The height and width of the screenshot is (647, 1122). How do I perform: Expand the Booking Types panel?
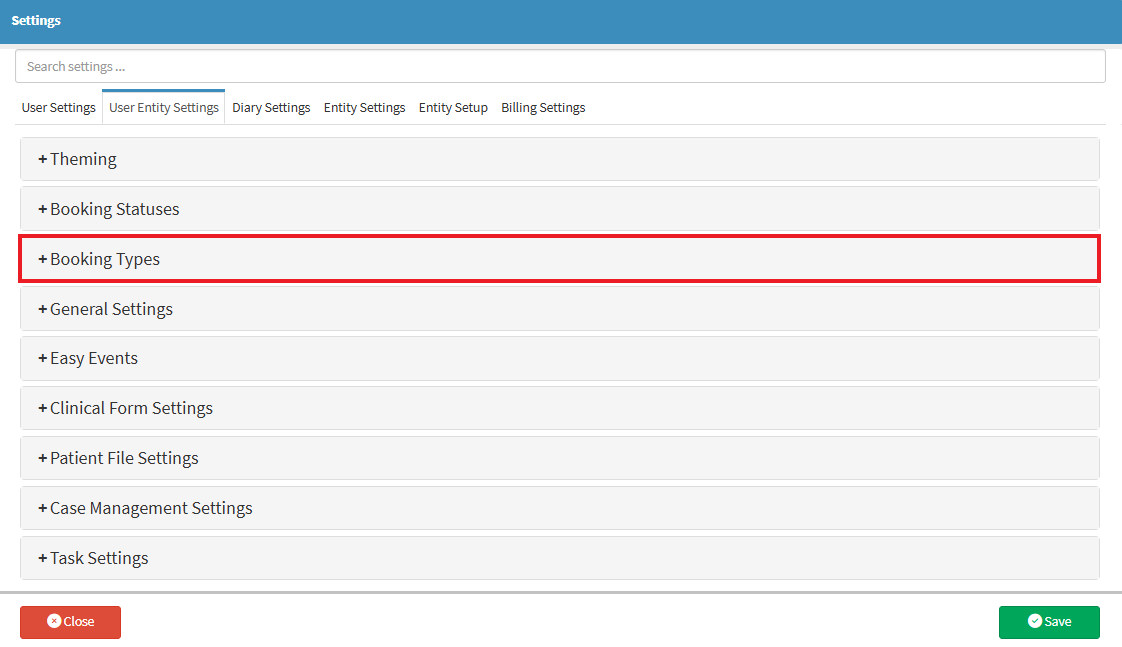point(560,259)
